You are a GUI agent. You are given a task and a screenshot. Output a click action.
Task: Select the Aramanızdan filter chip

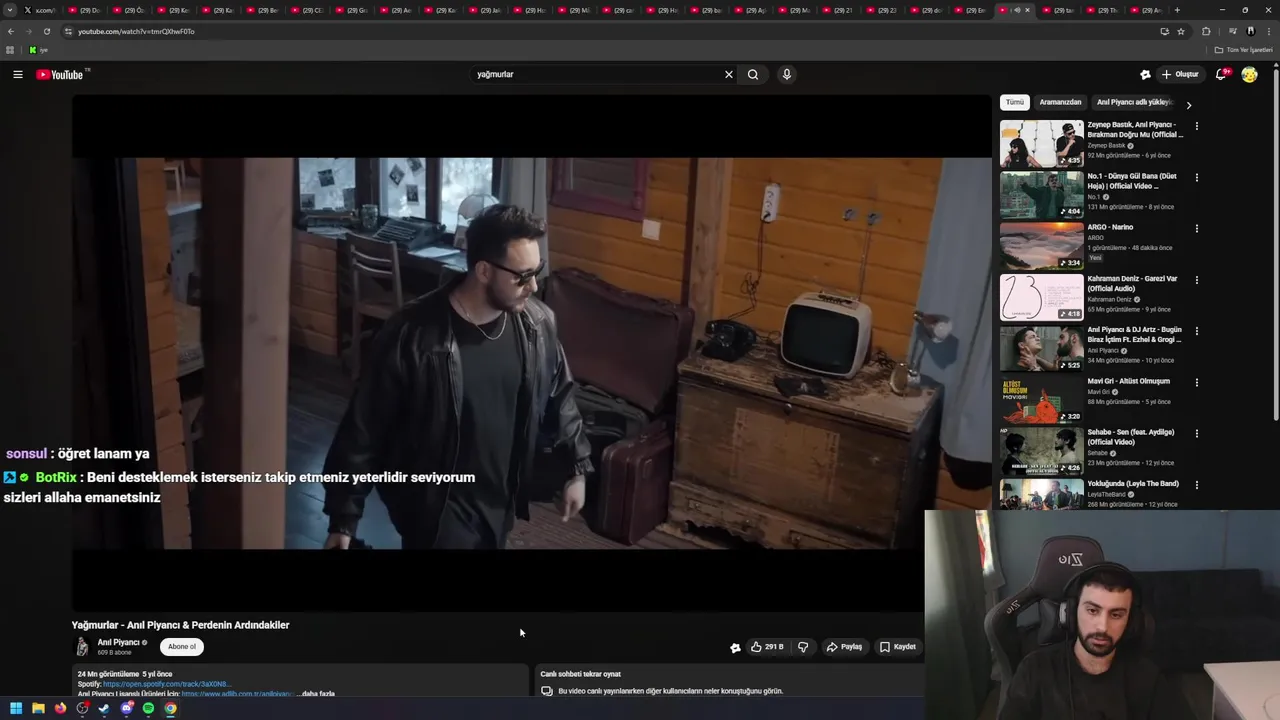coord(1060,102)
